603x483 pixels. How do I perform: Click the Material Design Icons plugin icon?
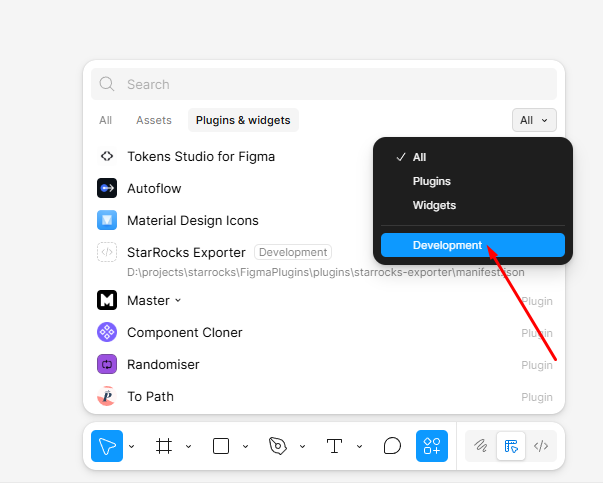(x=107, y=220)
